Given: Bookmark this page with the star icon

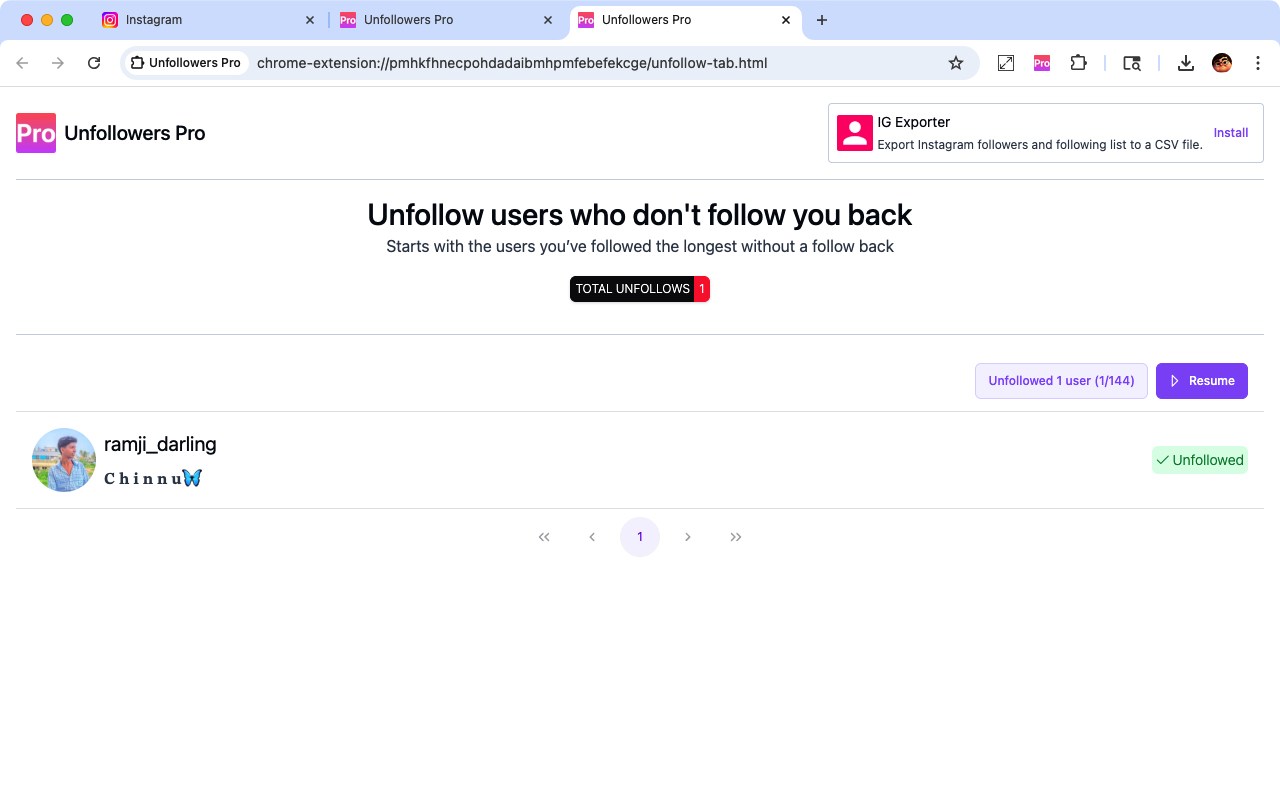Looking at the screenshot, I should 956,63.
